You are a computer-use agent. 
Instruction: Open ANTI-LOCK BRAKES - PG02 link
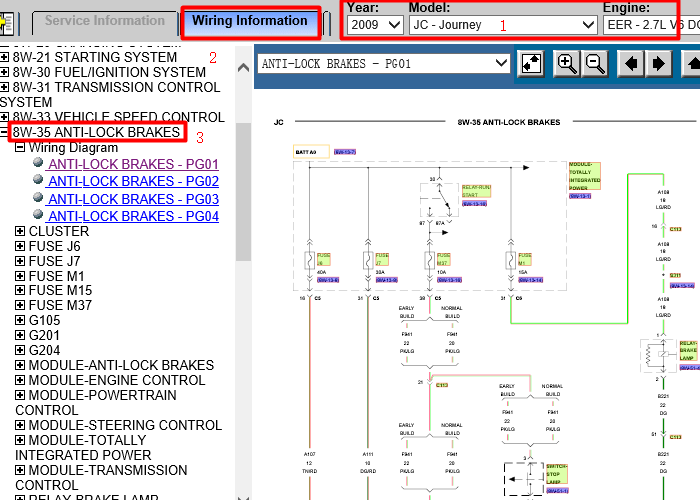[133, 181]
